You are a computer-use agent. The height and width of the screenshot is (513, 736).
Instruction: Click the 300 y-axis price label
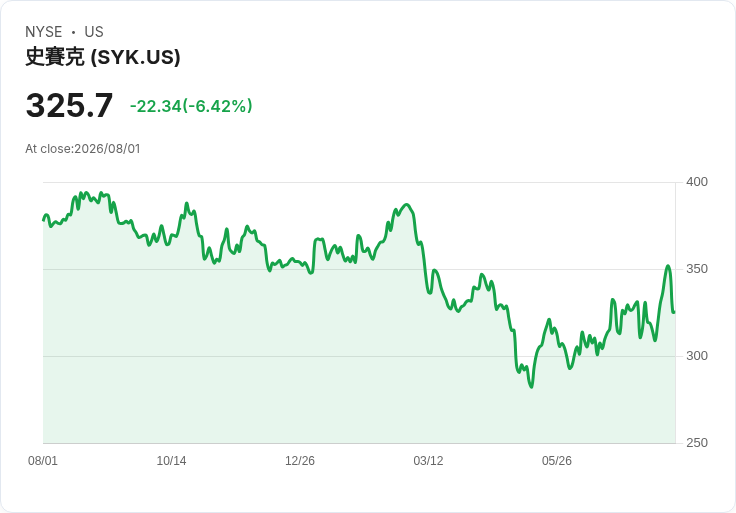pyautogui.click(x=697, y=356)
